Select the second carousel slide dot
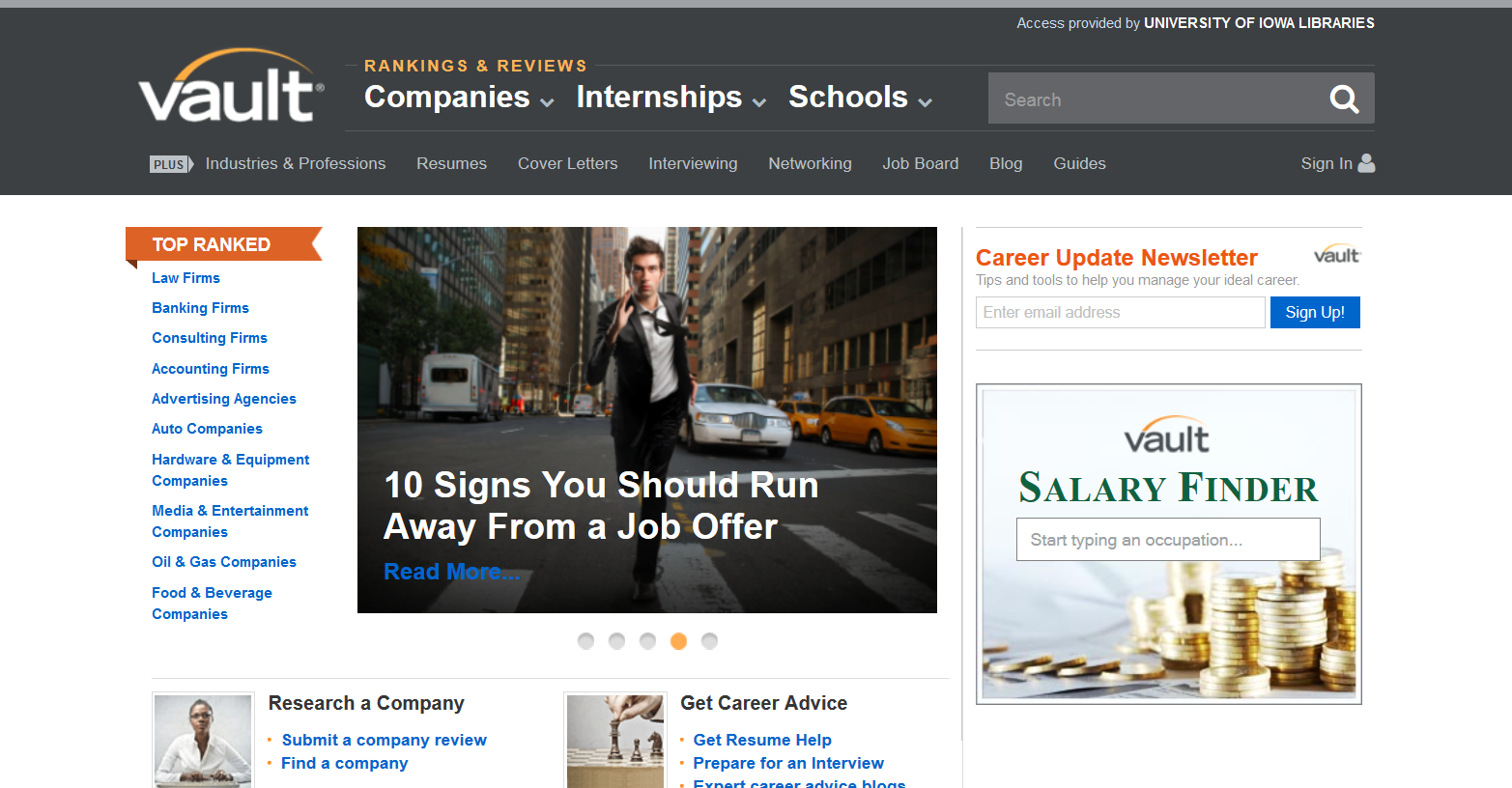The width and height of the screenshot is (1512, 788). pyautogui.click(x=616, y=641)
